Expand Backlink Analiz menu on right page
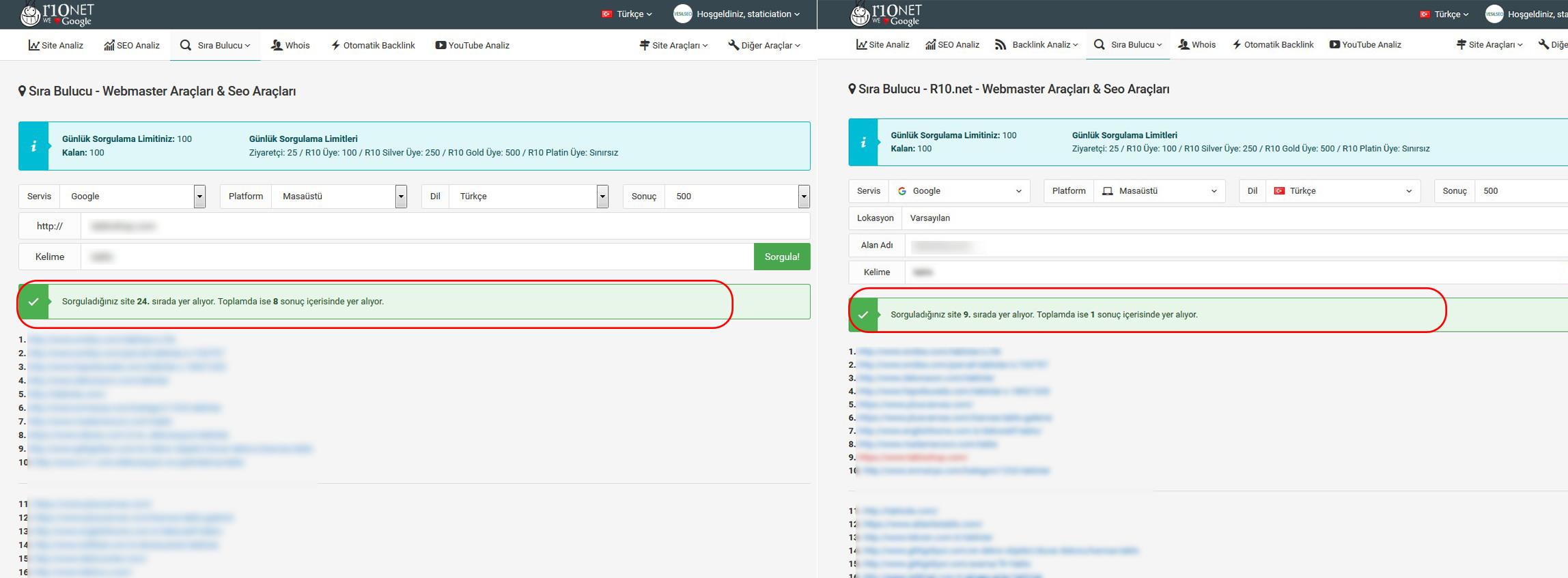This screenshot has width=1568, height=578. pos(1036,44)
